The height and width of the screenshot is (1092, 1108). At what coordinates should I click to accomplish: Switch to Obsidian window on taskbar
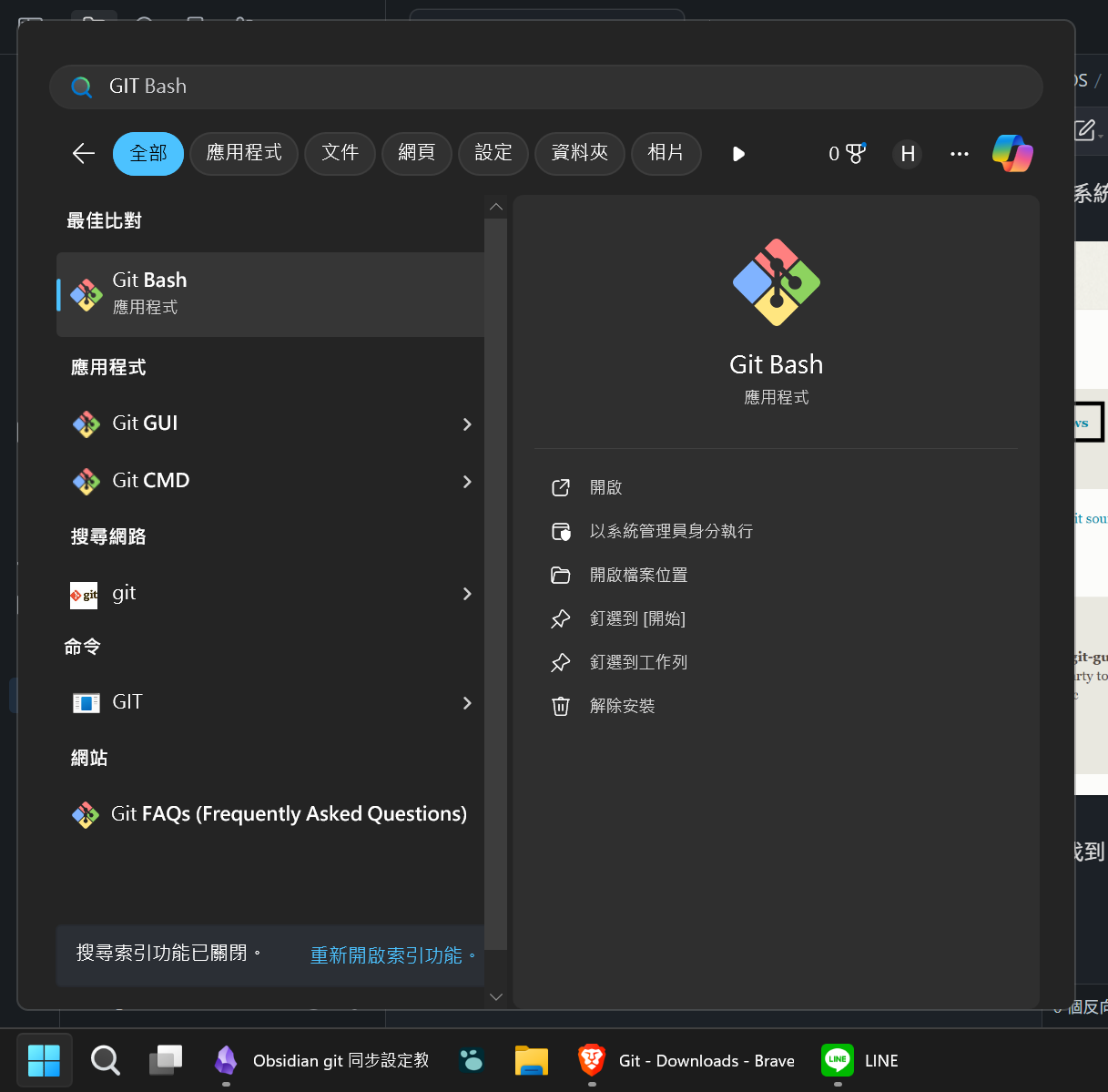click(x=321, y=1060)
